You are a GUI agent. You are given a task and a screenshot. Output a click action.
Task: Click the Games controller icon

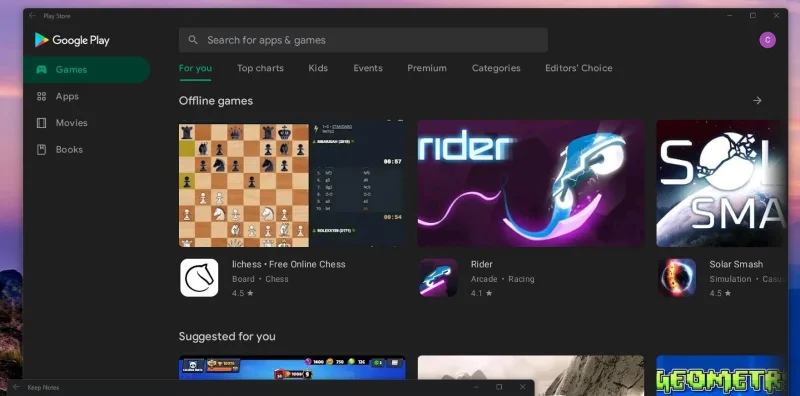click(41, 69)
